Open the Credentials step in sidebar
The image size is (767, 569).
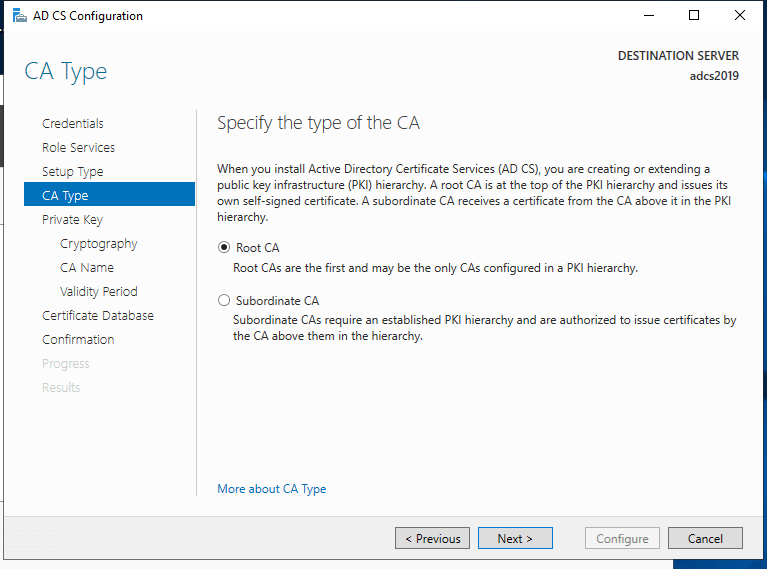click(x=73, y=124)
